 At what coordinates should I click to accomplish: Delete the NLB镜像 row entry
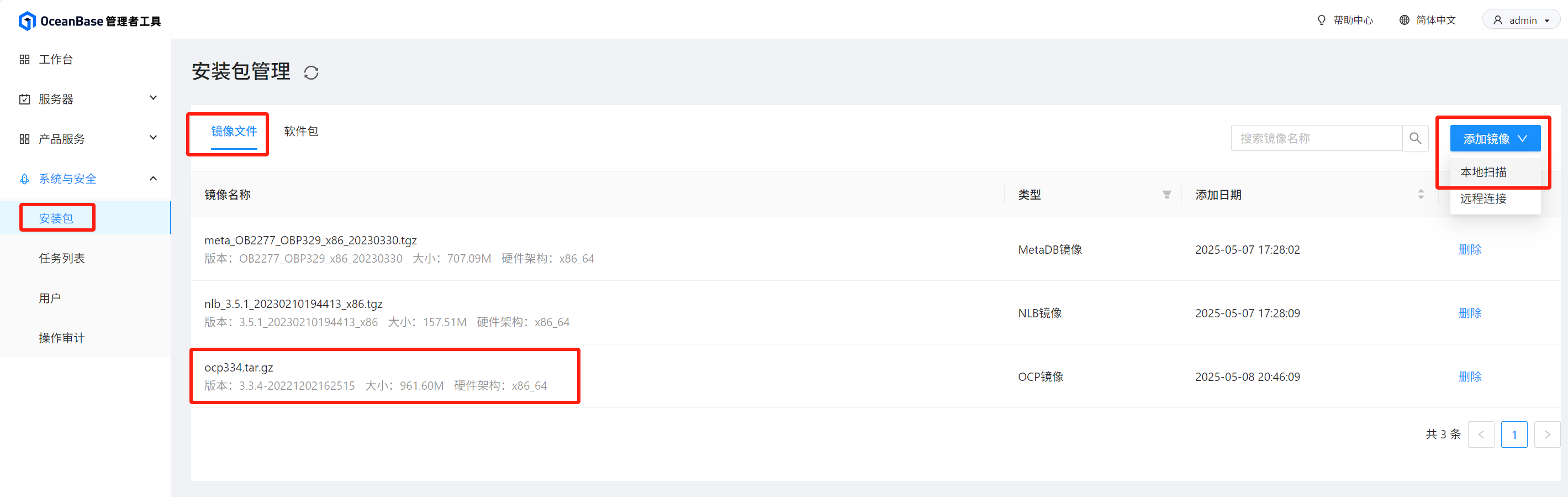1470,313
